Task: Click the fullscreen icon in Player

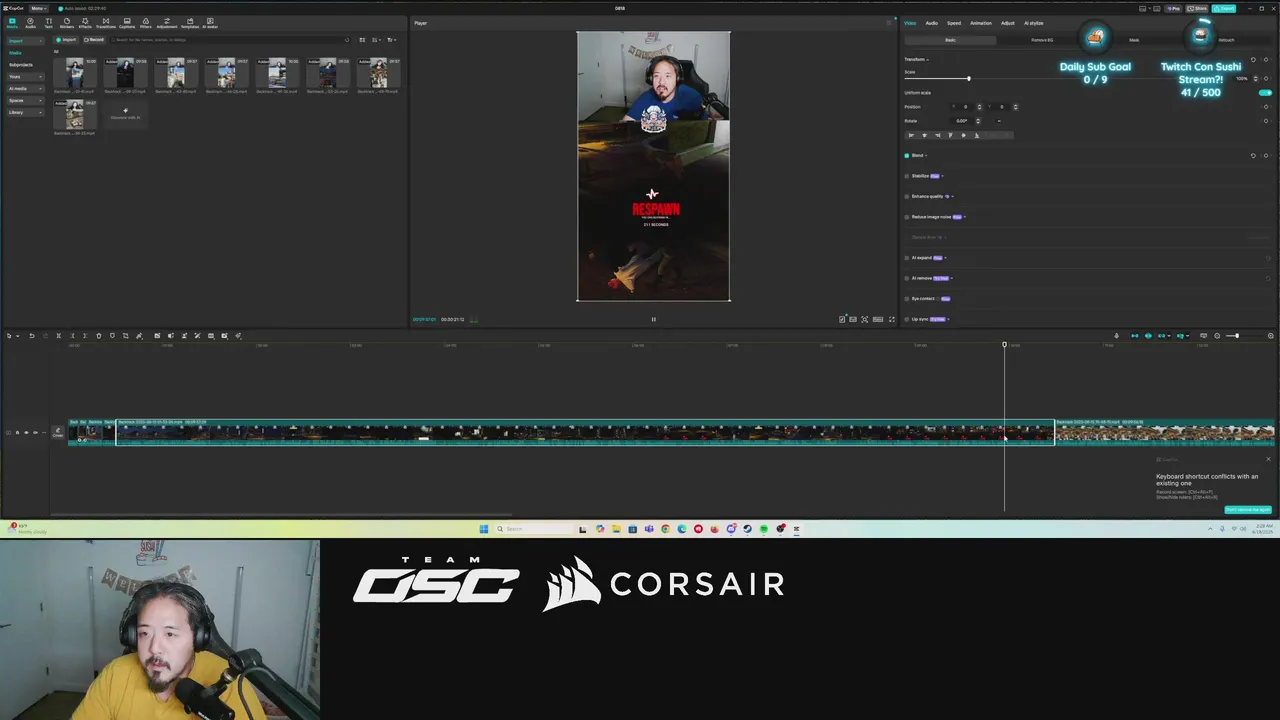Action: tap(892, 320)
